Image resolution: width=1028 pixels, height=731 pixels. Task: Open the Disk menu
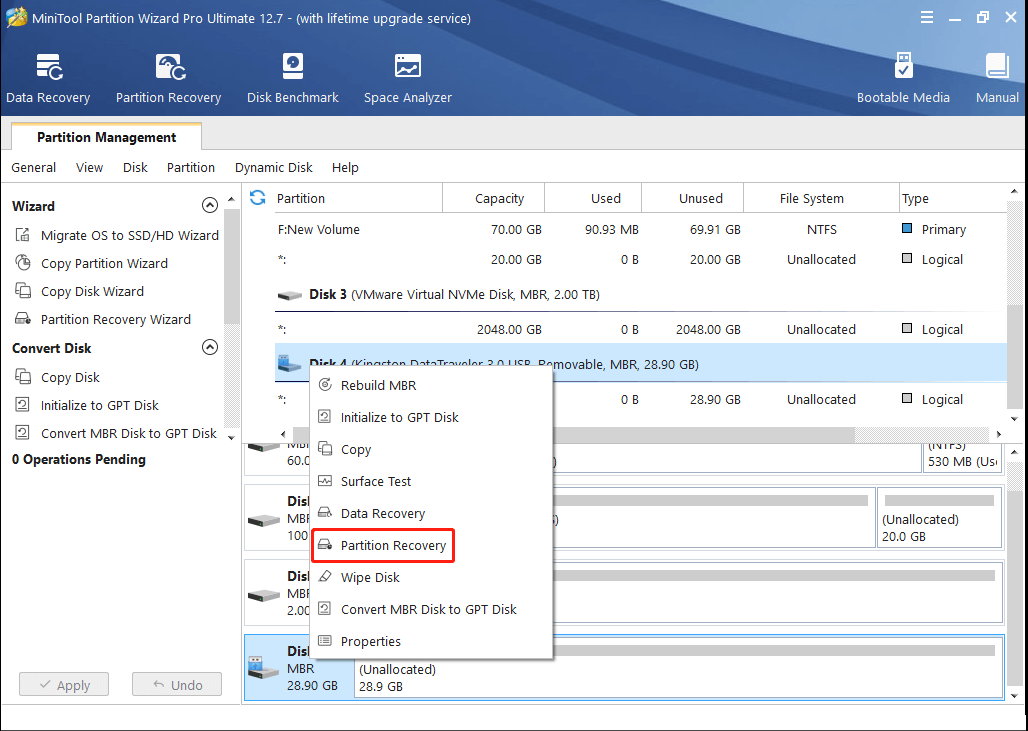point(135,167)
